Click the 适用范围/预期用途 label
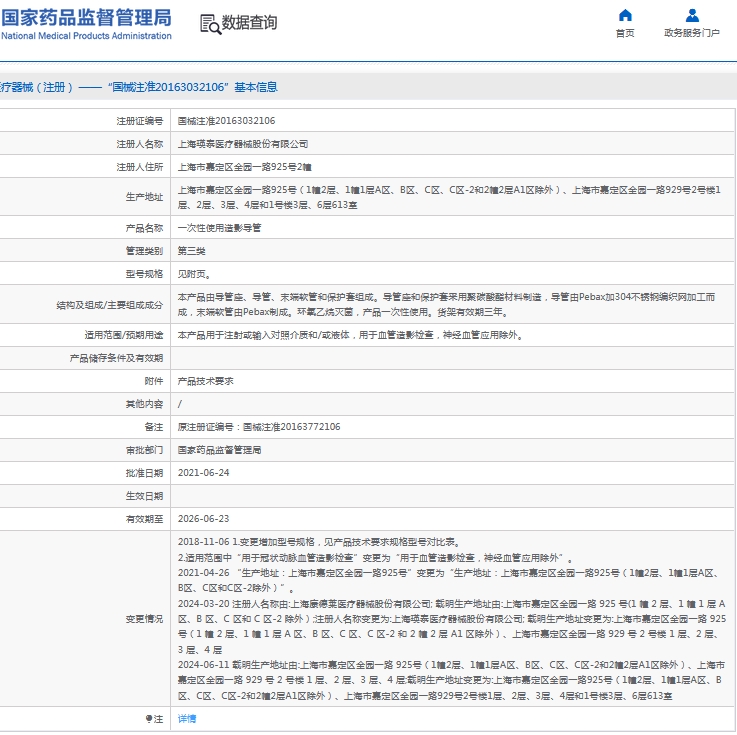The image size is (737, 735). point(124,335)
